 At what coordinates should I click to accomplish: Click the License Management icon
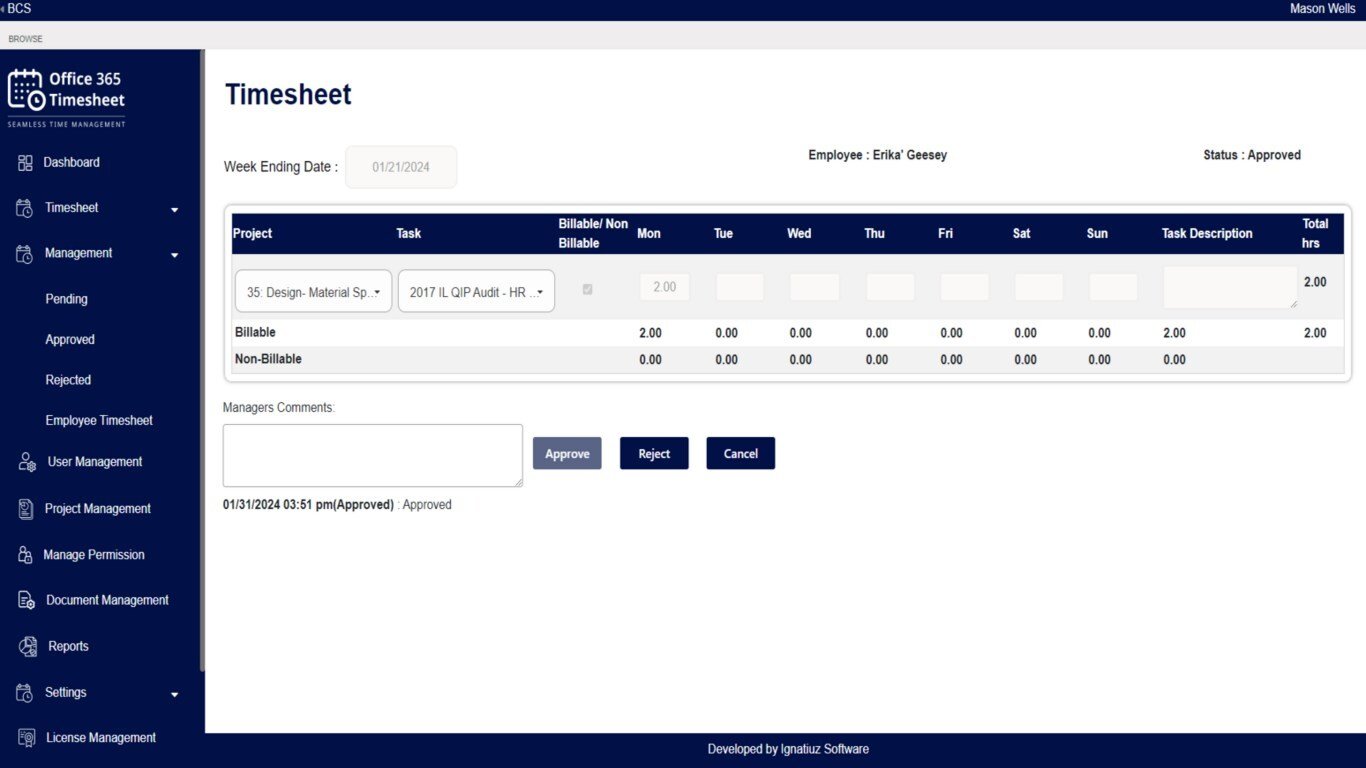pyautogui.click(x=27, y=738)
